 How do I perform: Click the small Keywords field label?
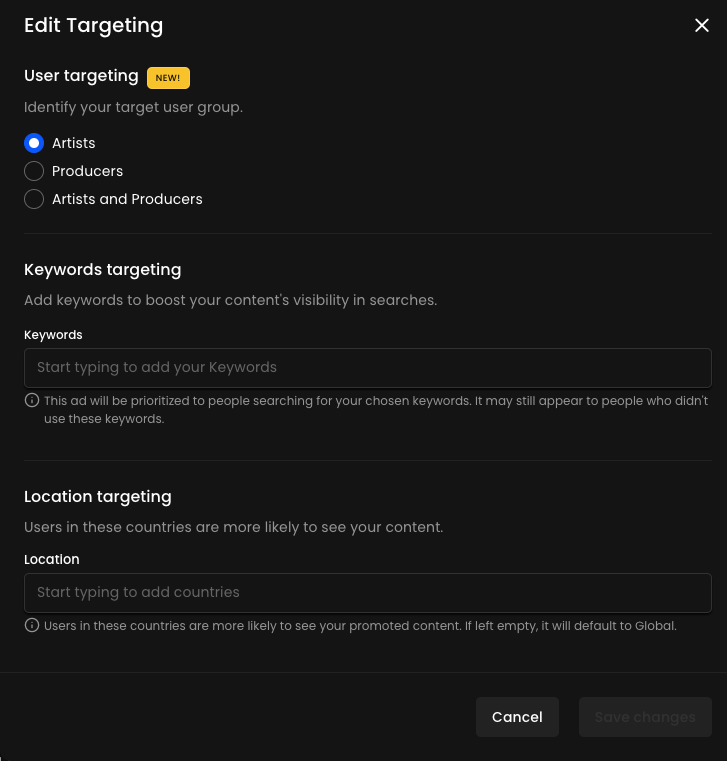point(53,335)
